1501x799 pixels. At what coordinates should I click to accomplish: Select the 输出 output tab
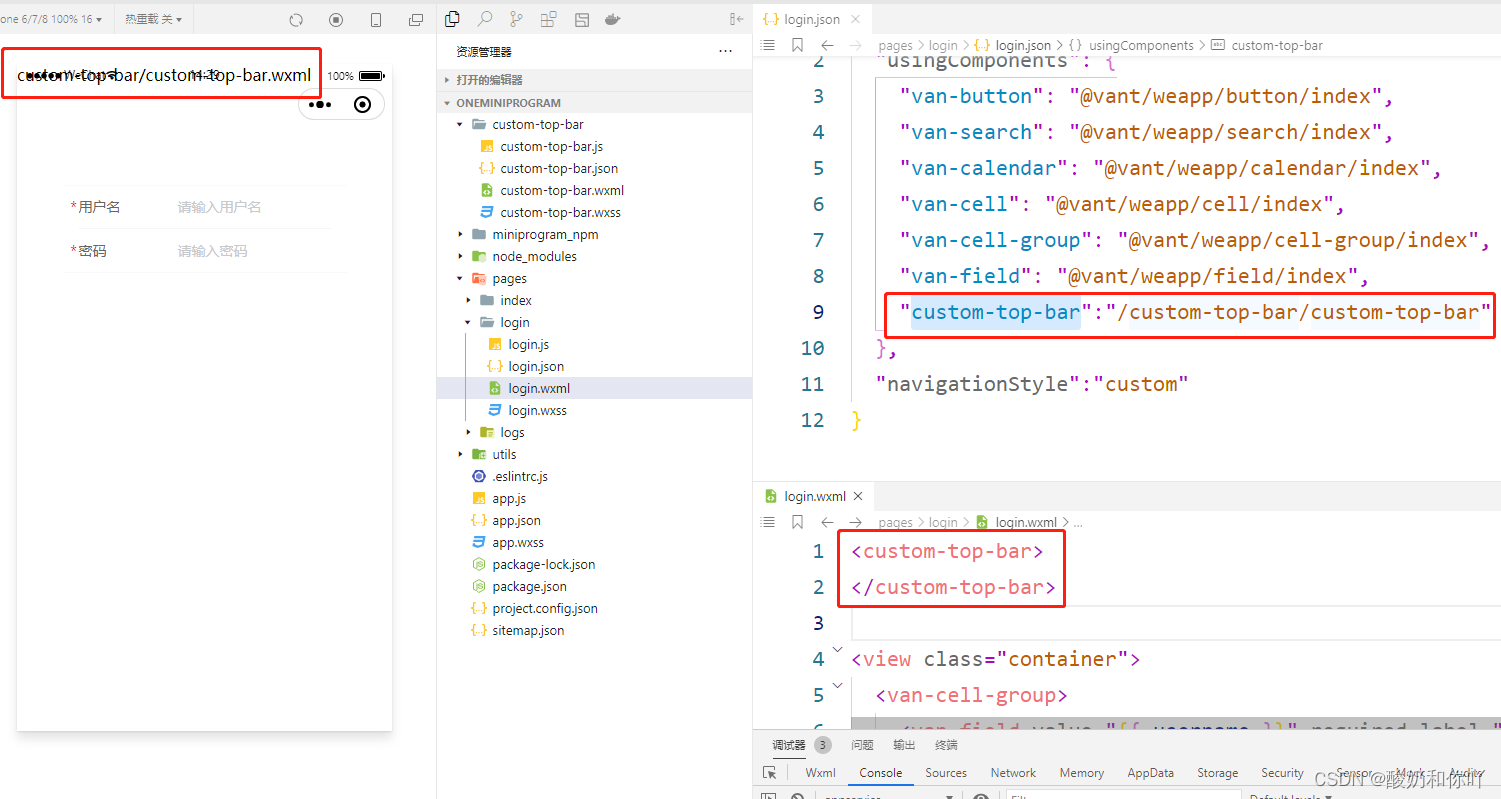pyautogui.click(x=904, y=745)
